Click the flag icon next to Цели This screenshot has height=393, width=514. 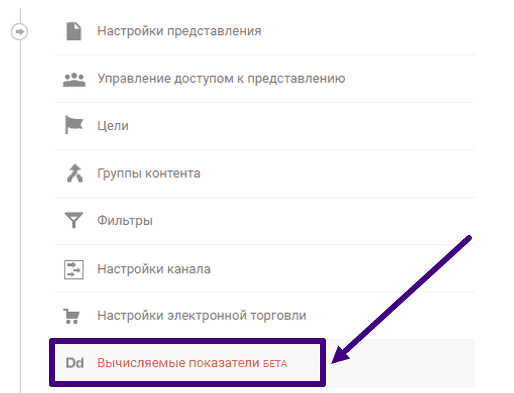pyautogui.click(x=74, y=125)
